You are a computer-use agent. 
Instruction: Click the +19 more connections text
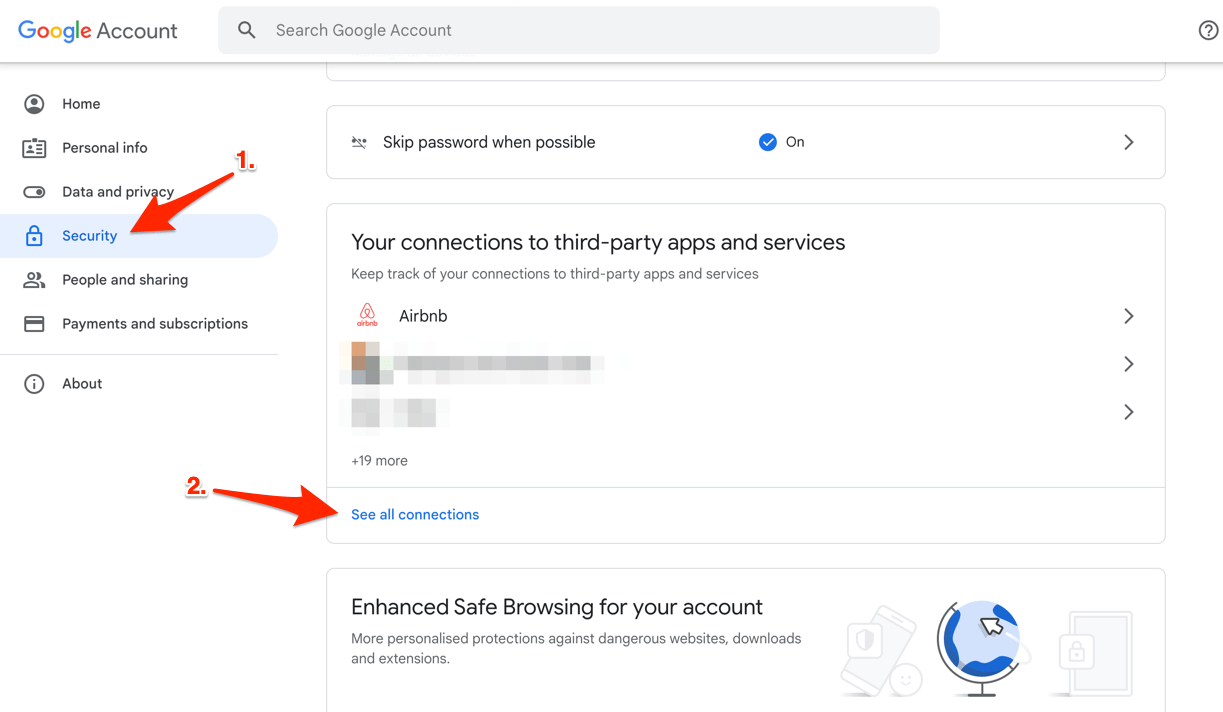point(379,460)
